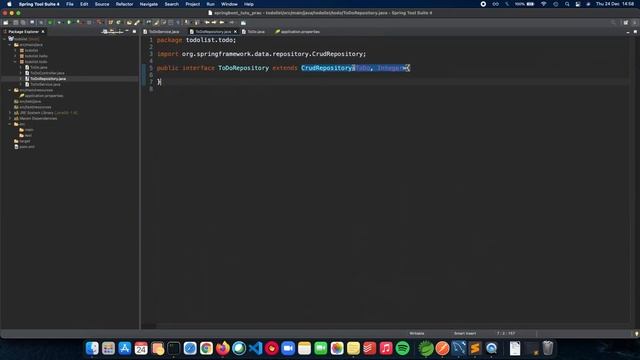Collapse the src/main/resources folder

[10, 90]
